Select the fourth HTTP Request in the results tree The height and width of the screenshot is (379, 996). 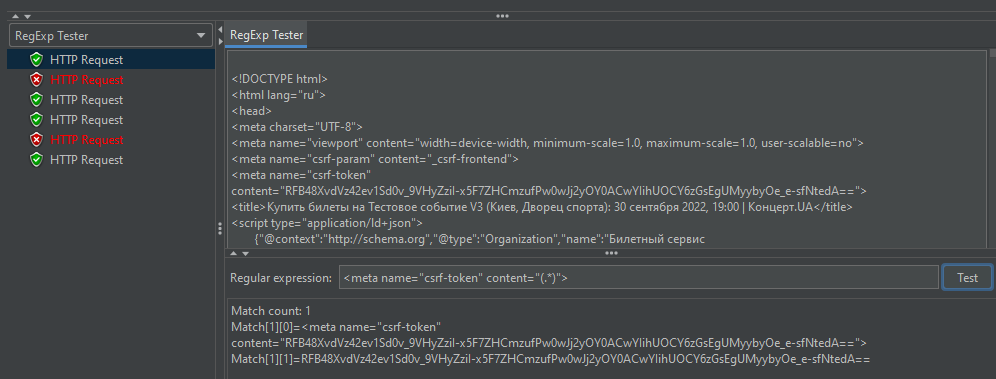(x=86, y=119)
